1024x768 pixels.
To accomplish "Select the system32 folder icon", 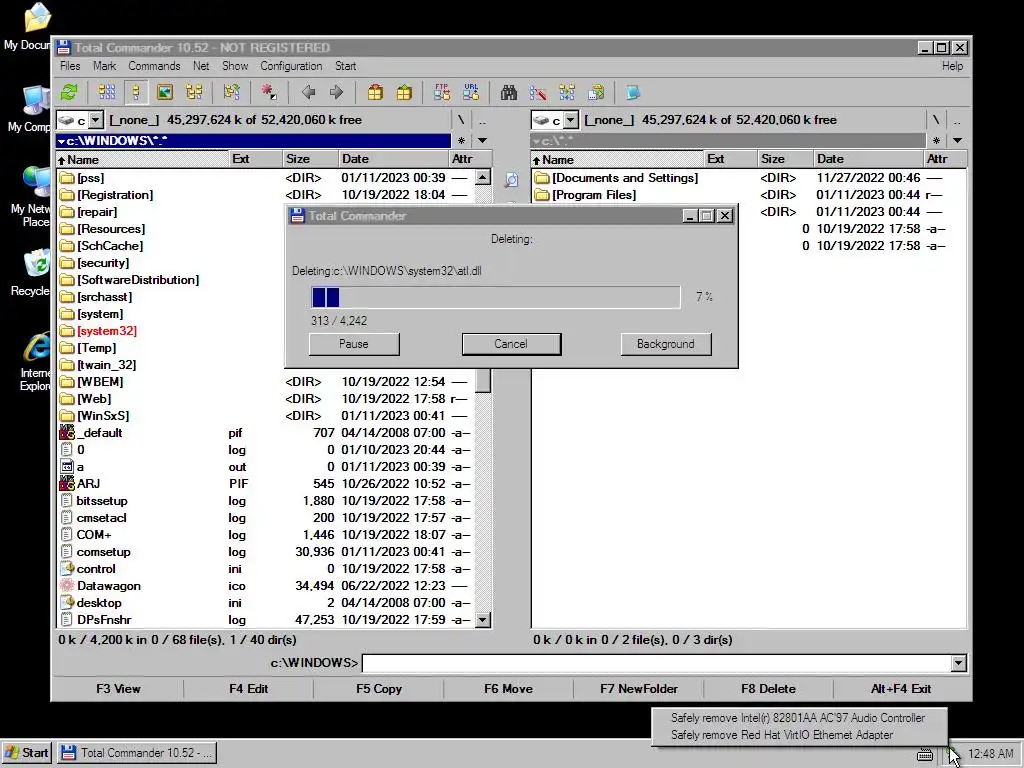I will coord(67,330).
